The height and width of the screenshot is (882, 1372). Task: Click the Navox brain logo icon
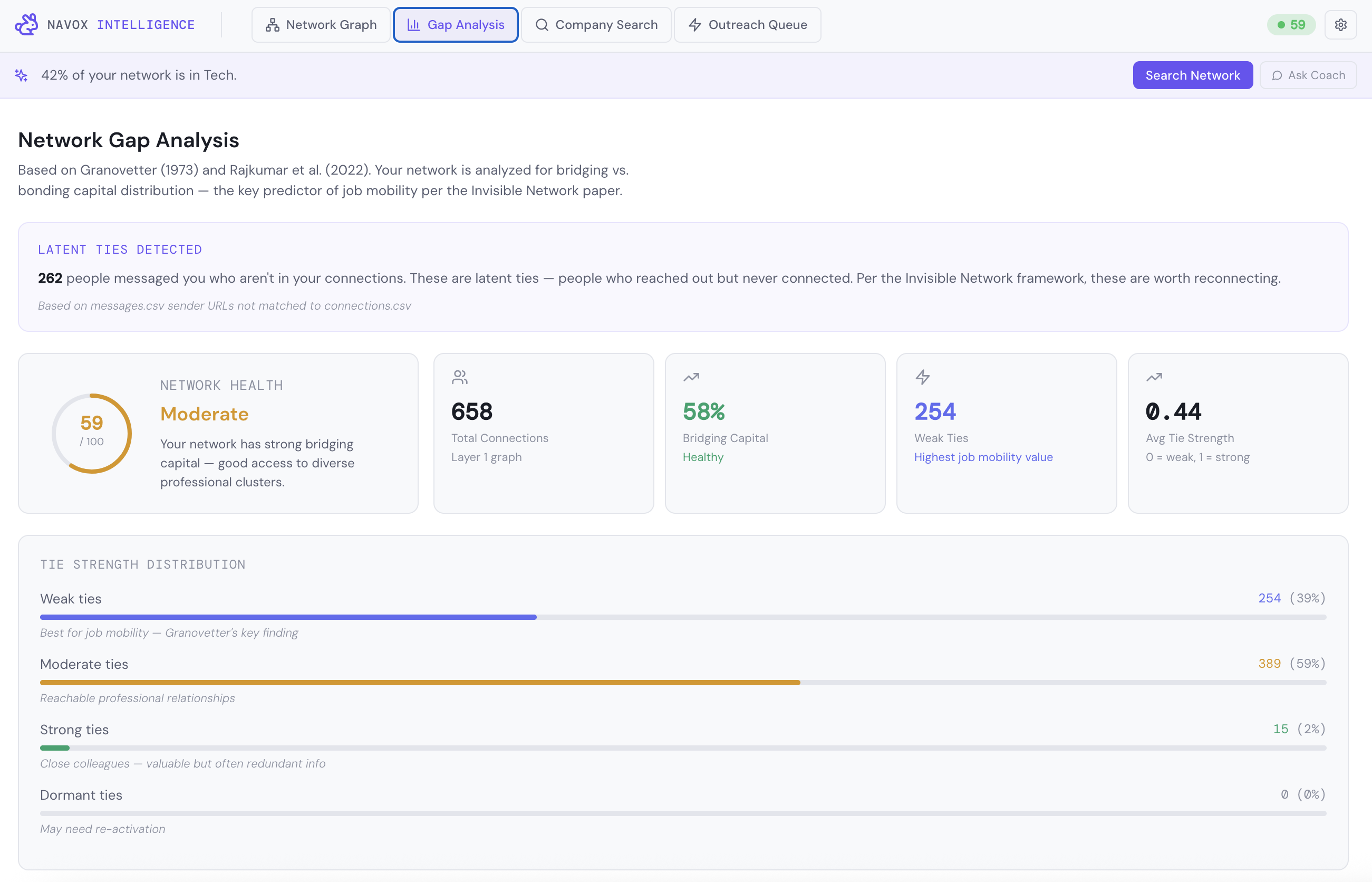(x=26, y=25)
